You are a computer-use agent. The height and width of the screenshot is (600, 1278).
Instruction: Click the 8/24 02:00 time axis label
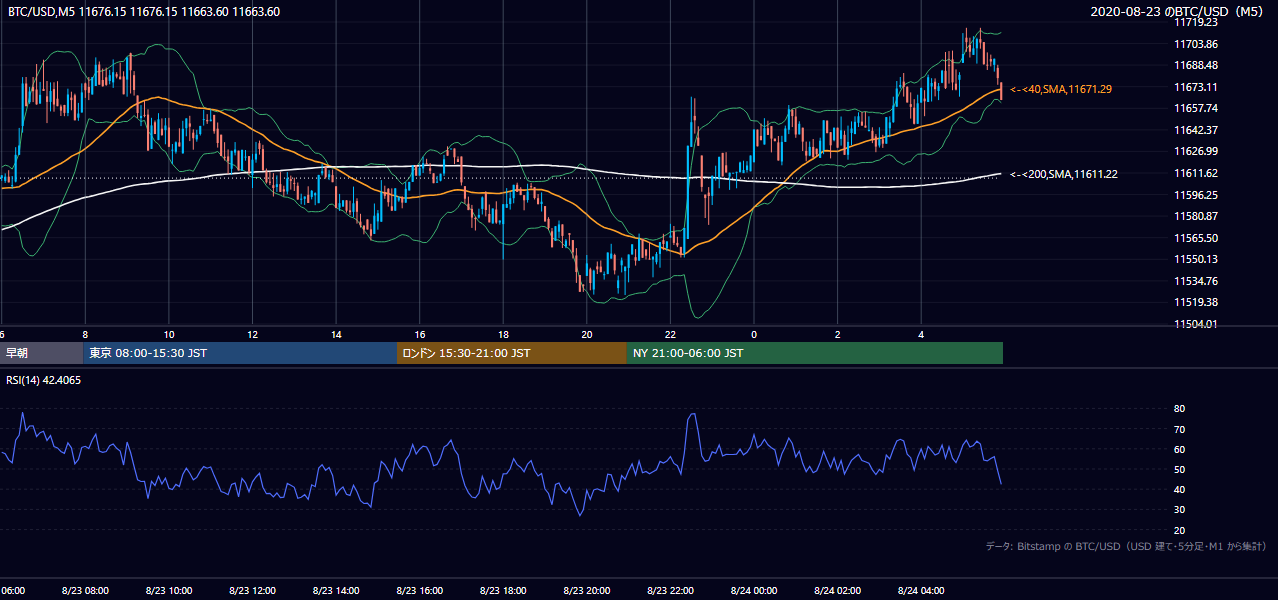tap(838, 591)
